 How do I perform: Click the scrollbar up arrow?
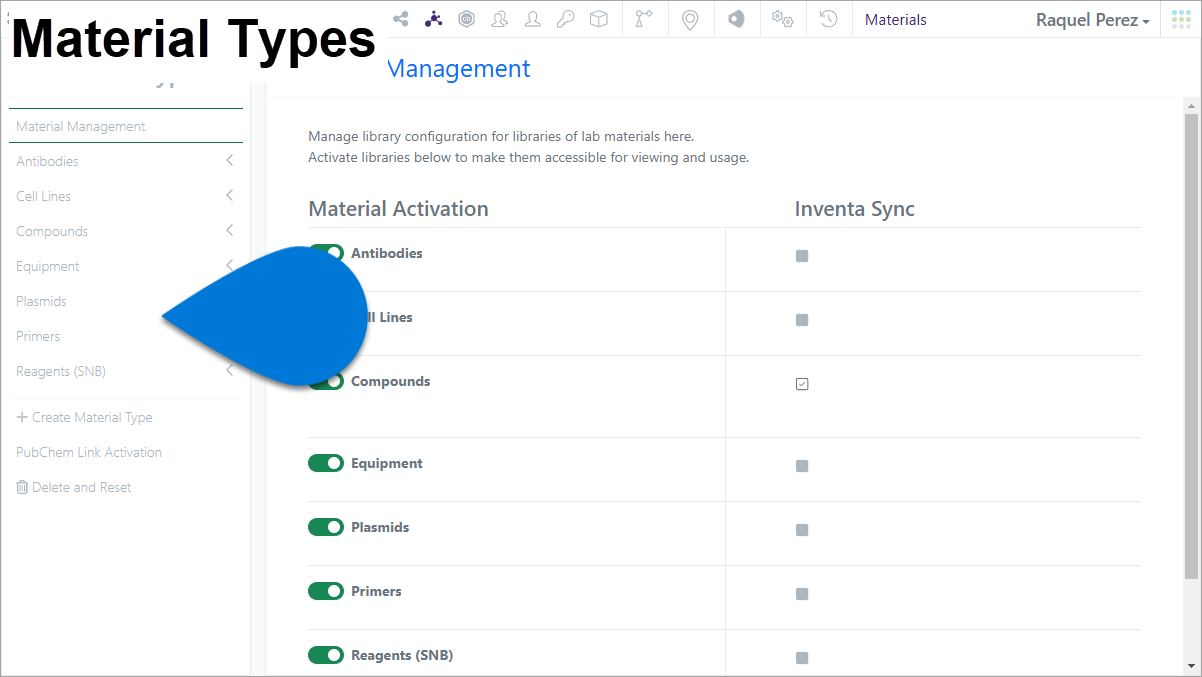pyautogui.click(x=1191, y=105)
